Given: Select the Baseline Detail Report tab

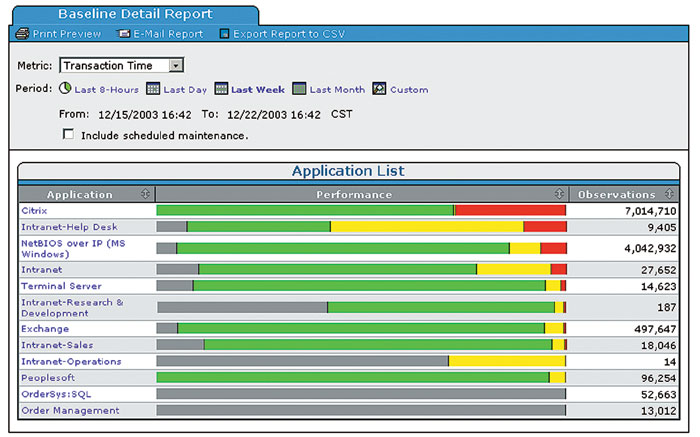Looking at the screenshot, I should click(134, 14).
